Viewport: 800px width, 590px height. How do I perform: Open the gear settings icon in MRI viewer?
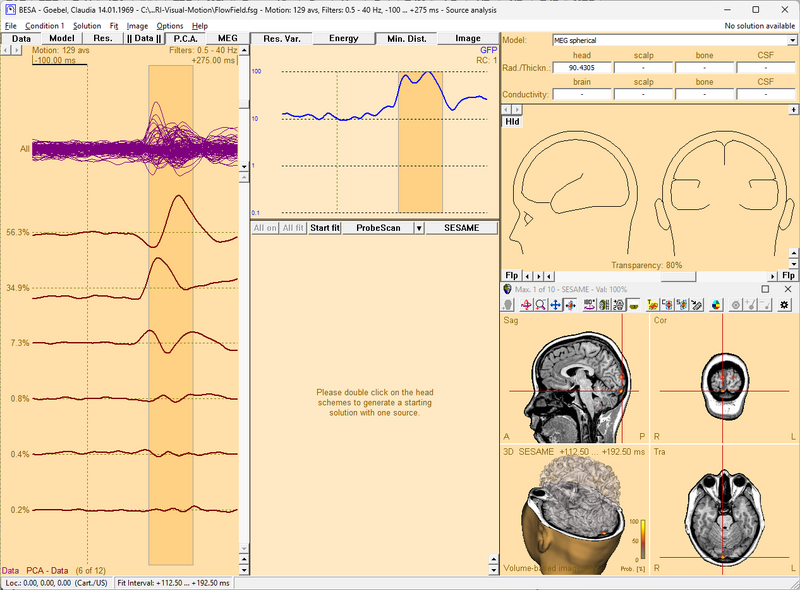[783, 304]
